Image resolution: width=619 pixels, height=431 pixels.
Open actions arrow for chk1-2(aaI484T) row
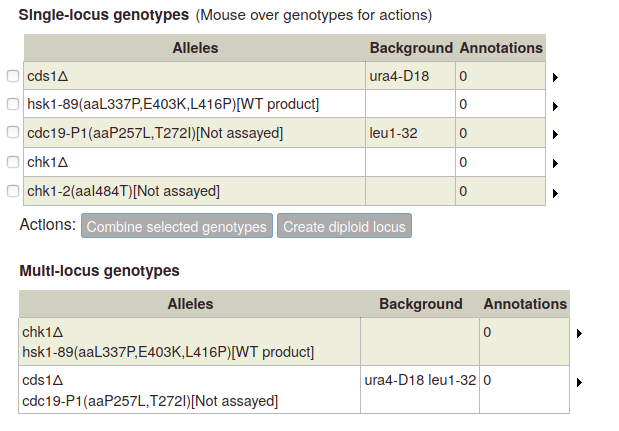click(555, 193)
